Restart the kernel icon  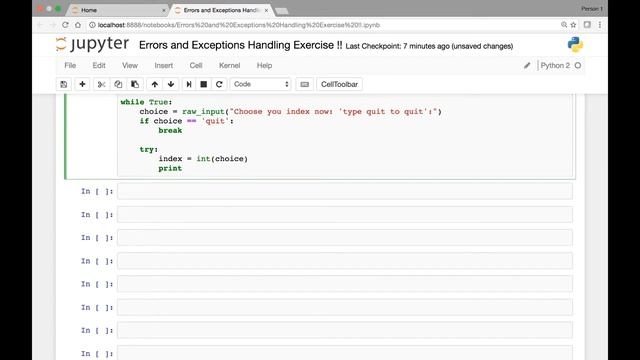pyautogui.click(x=219, y=84)
